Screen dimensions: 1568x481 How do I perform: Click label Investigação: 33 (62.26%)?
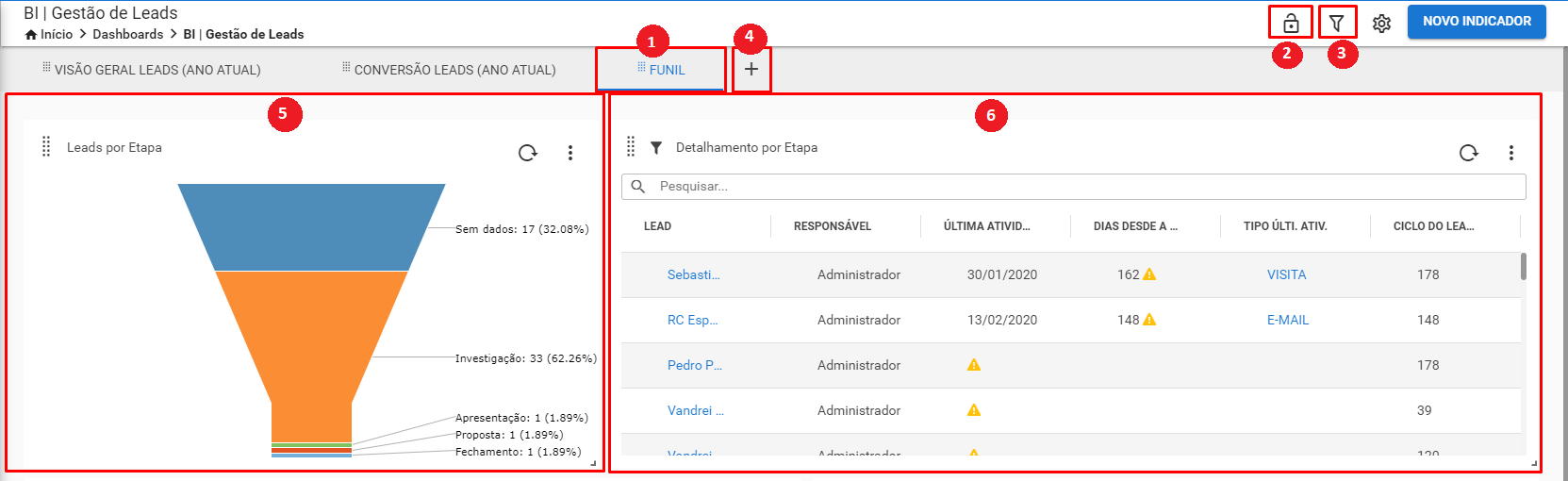point(526,358)
